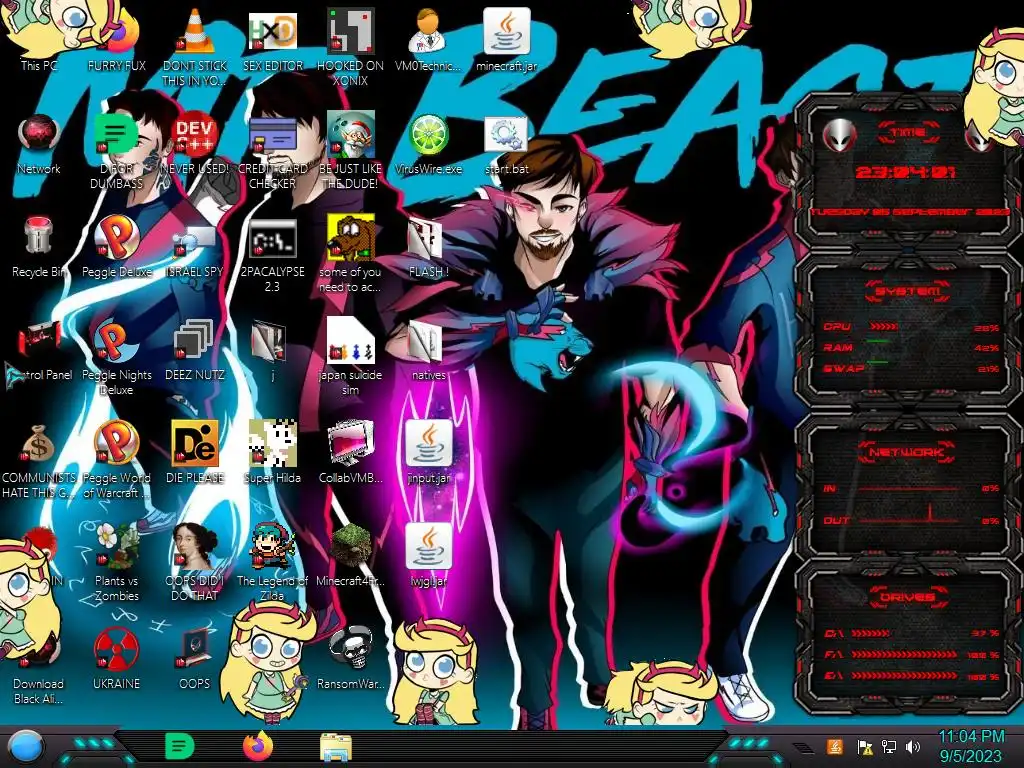Open RansomWar skull icon
This screenshot has width=1024, height=768.
coord(350,658)
